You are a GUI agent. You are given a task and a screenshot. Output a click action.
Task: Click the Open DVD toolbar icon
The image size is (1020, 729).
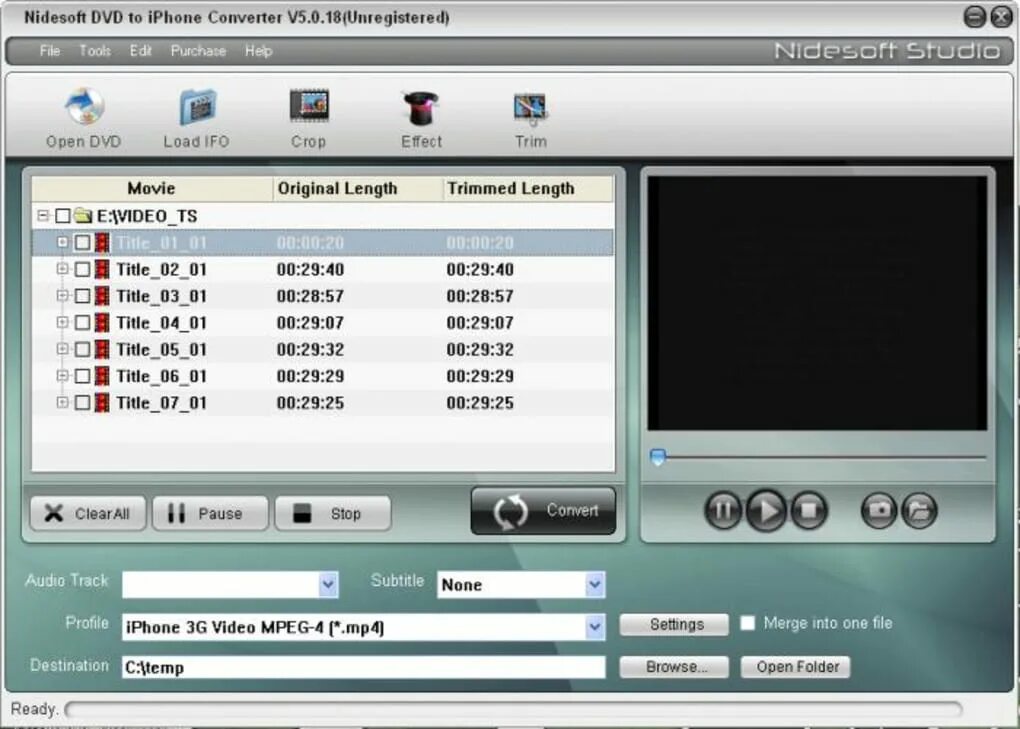[x=84, y=106]
